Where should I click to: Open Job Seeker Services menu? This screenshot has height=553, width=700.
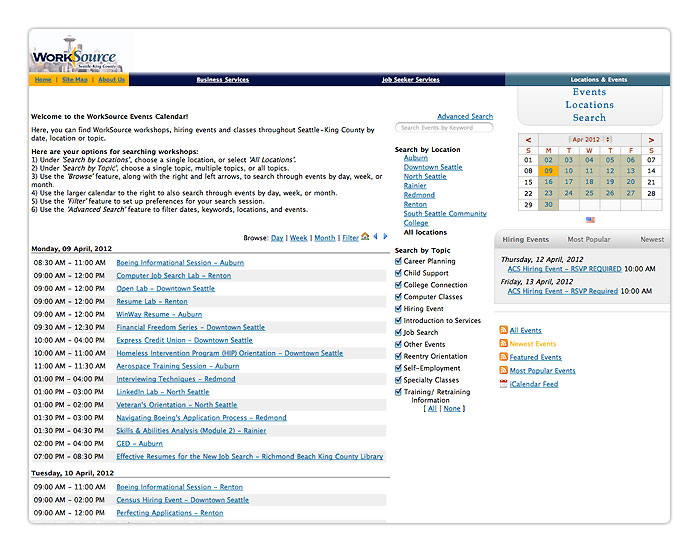click(x=411, y=79)
